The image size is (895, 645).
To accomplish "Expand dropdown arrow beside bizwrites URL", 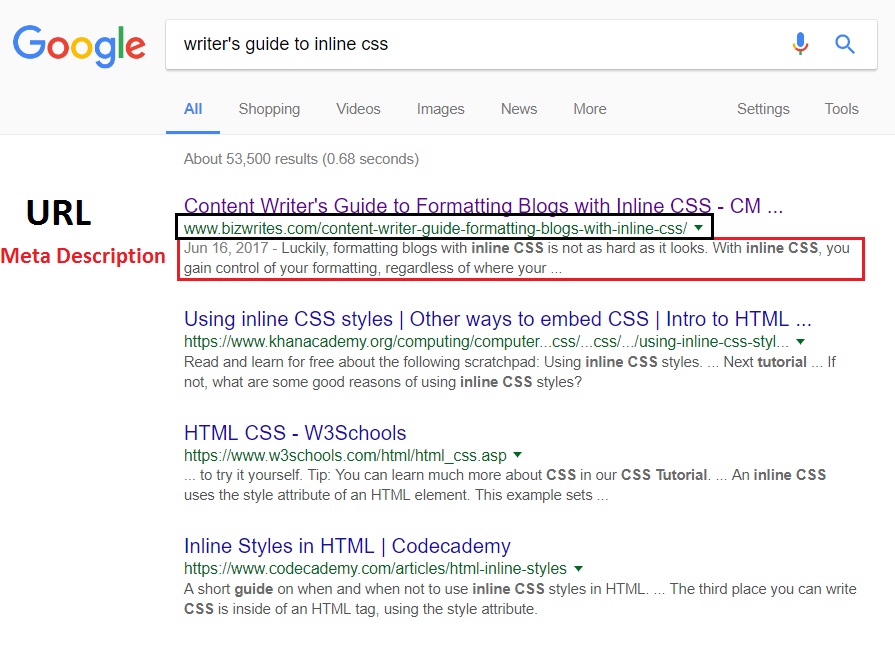I will coord(698,228).
